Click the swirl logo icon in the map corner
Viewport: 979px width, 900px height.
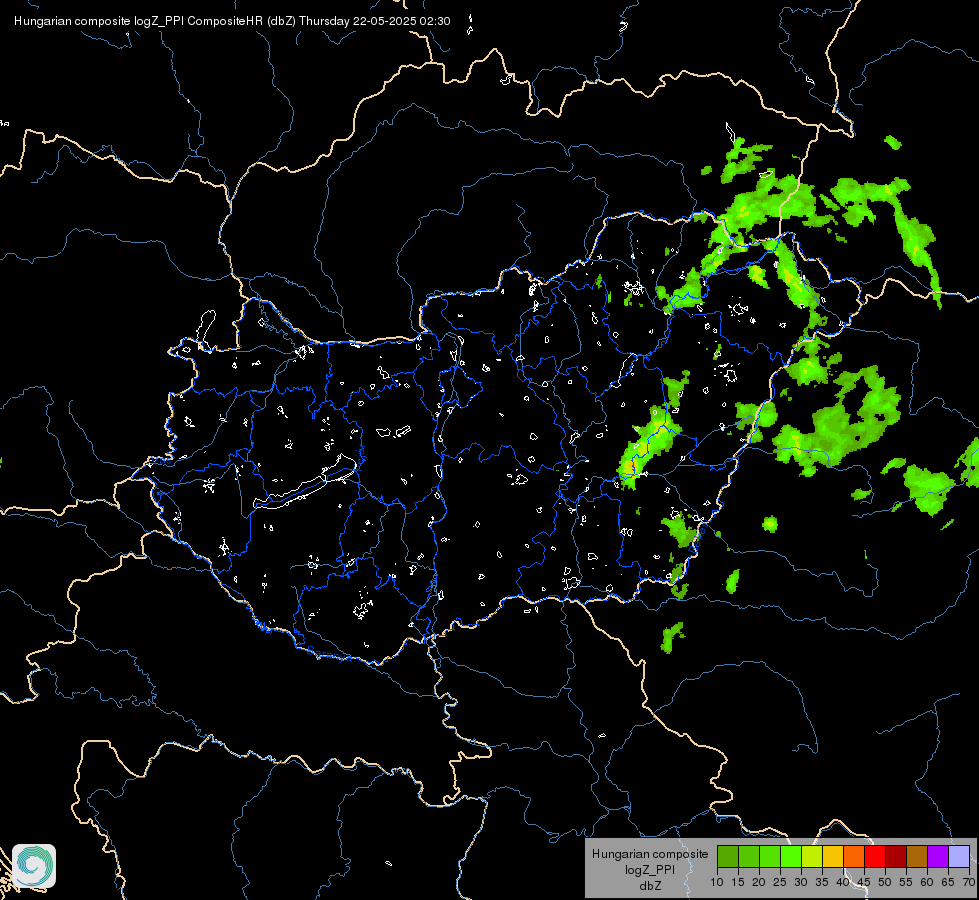(x=34, y=866)
